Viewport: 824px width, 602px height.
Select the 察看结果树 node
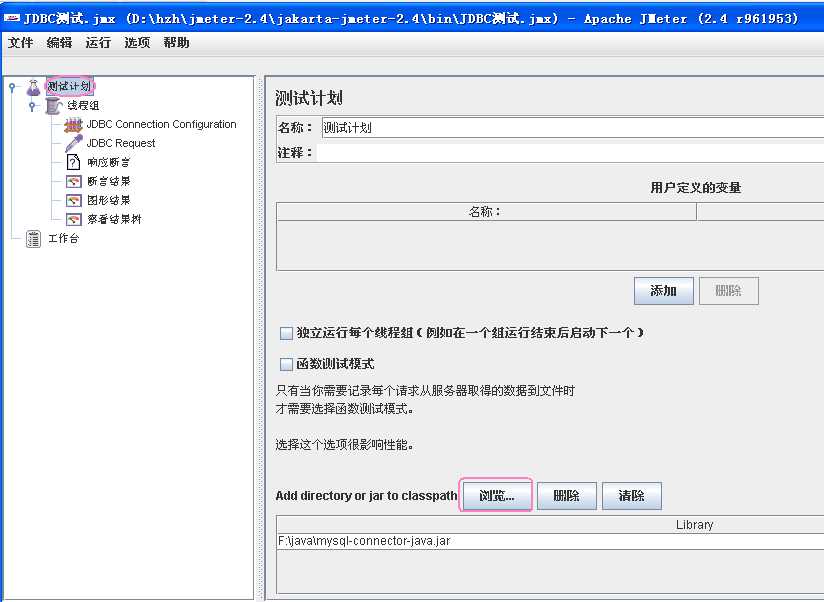[x=115, y=219]
